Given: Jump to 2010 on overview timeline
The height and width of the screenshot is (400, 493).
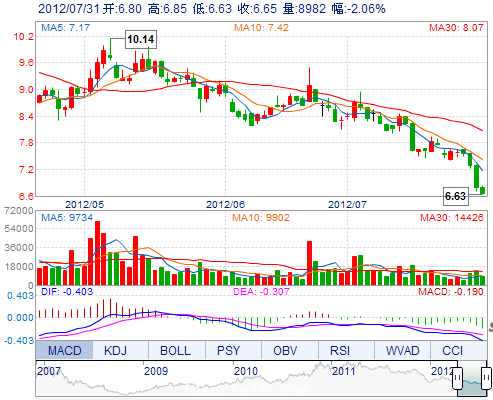Looking at the screenshot, I should click(x=246, y=371).
